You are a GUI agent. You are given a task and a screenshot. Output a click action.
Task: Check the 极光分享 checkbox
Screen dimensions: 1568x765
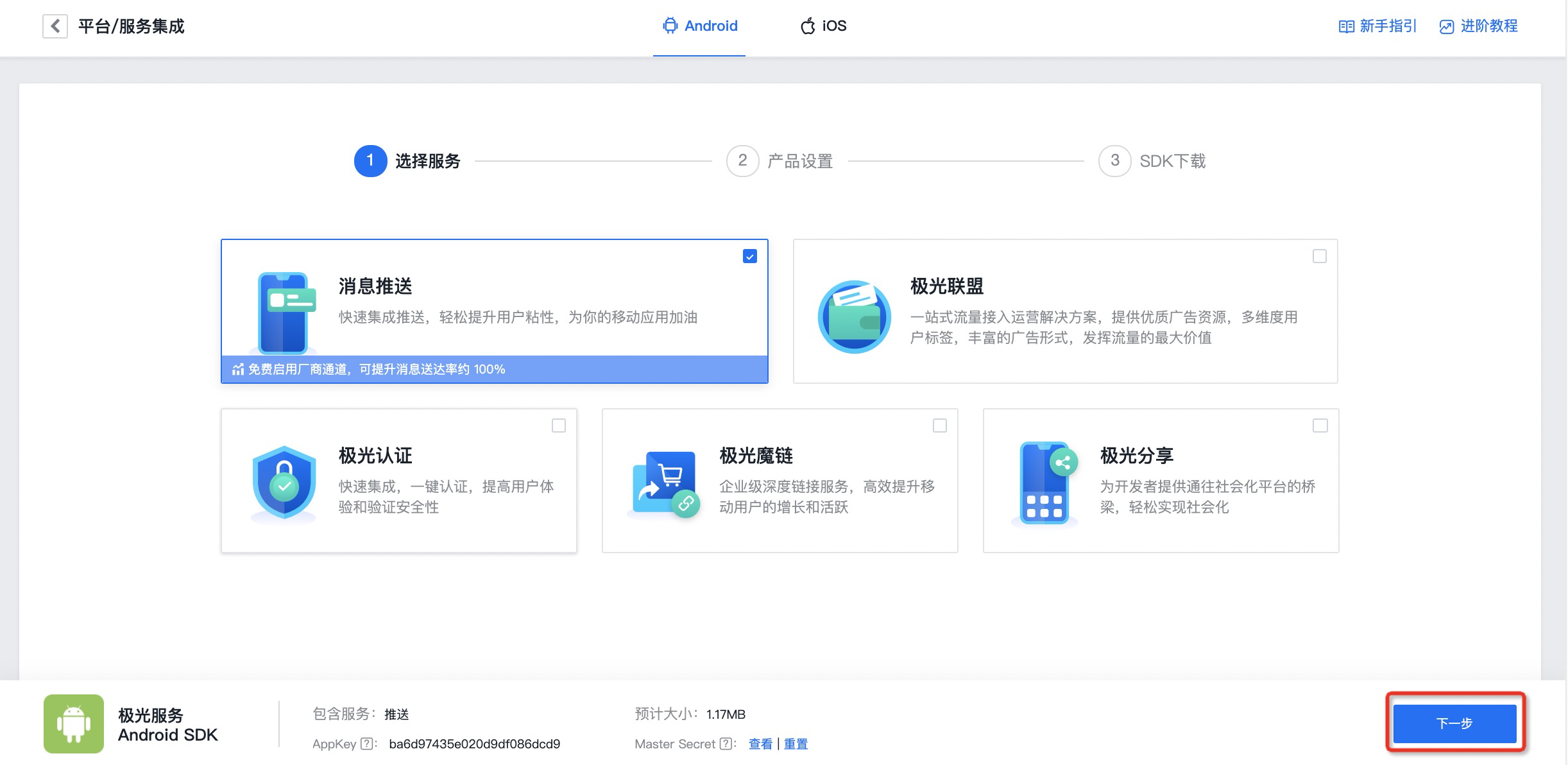pos(1320,425)
